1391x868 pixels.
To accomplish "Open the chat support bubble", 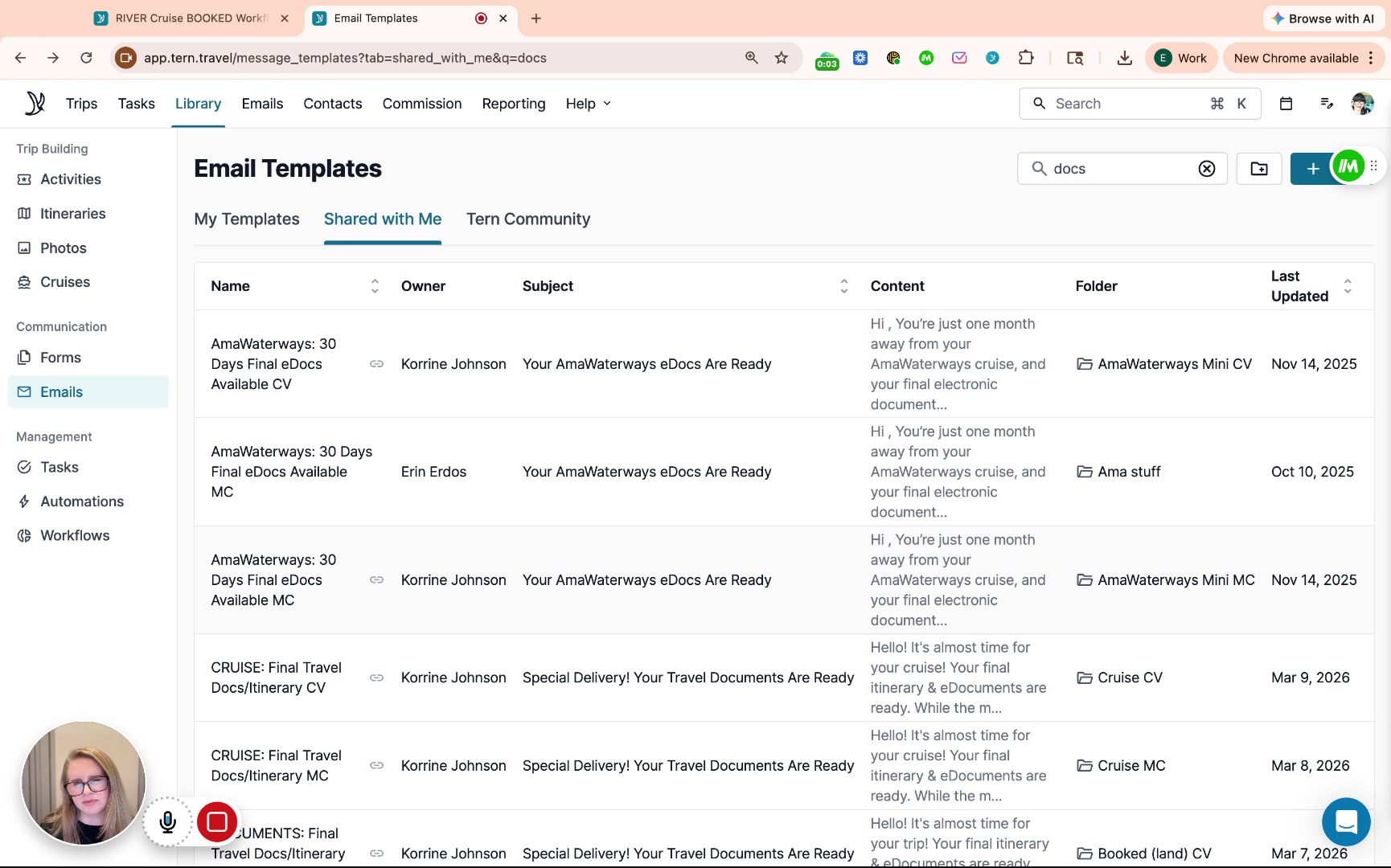I will click(1345, 821).
